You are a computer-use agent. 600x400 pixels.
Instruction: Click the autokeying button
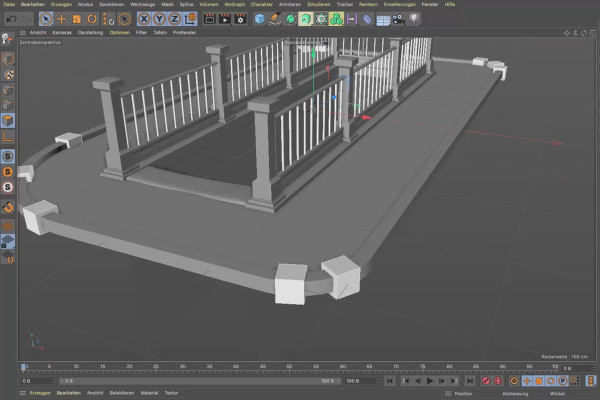tap(498, 381)
